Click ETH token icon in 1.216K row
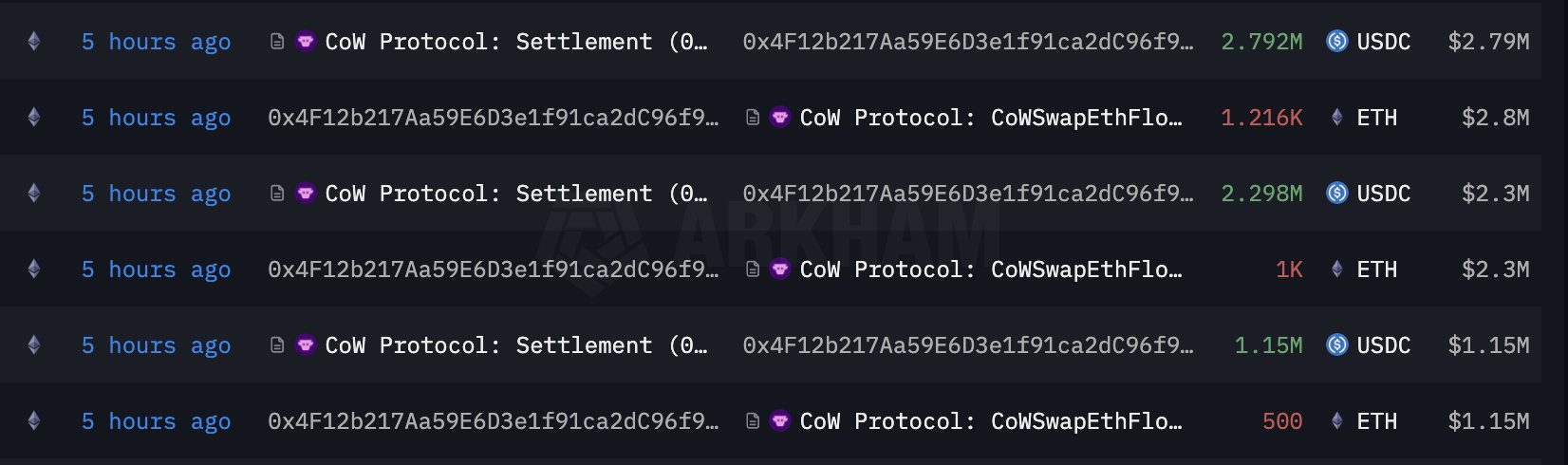The width and height of the screenshot is (1568, 465). tap(1336, 117)
